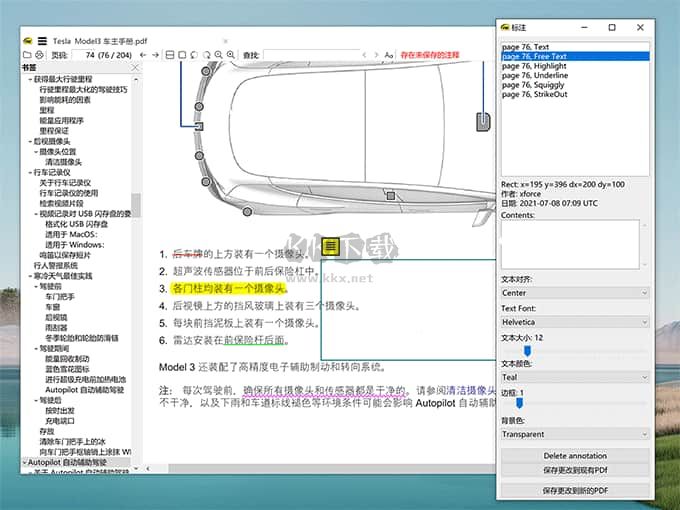This screenshot has width=680, height=510.
Task: Click the print icon in toolbar
Action: (x=39, y=55)
